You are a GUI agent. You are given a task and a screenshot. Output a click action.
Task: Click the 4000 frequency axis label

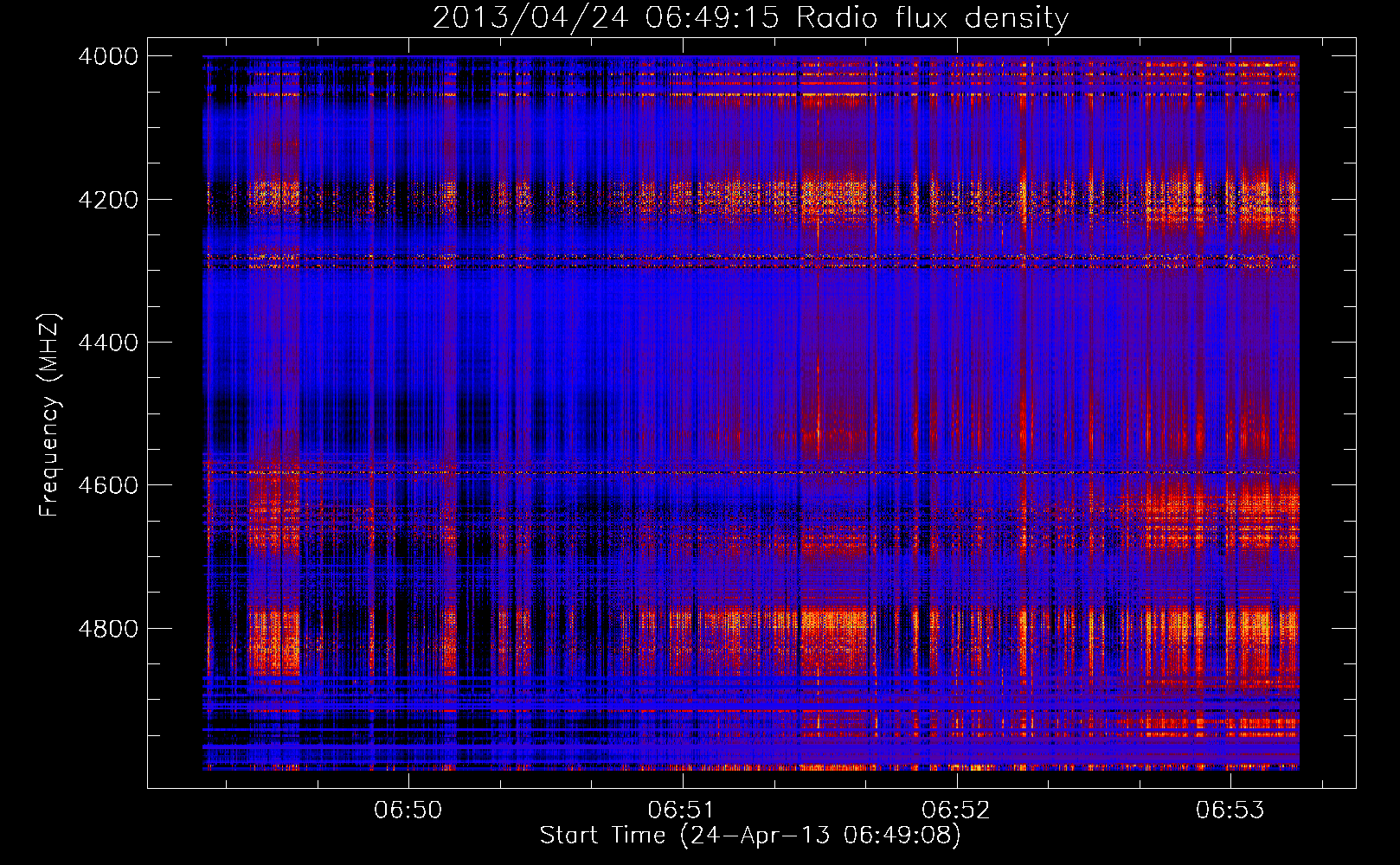[108, 56]
